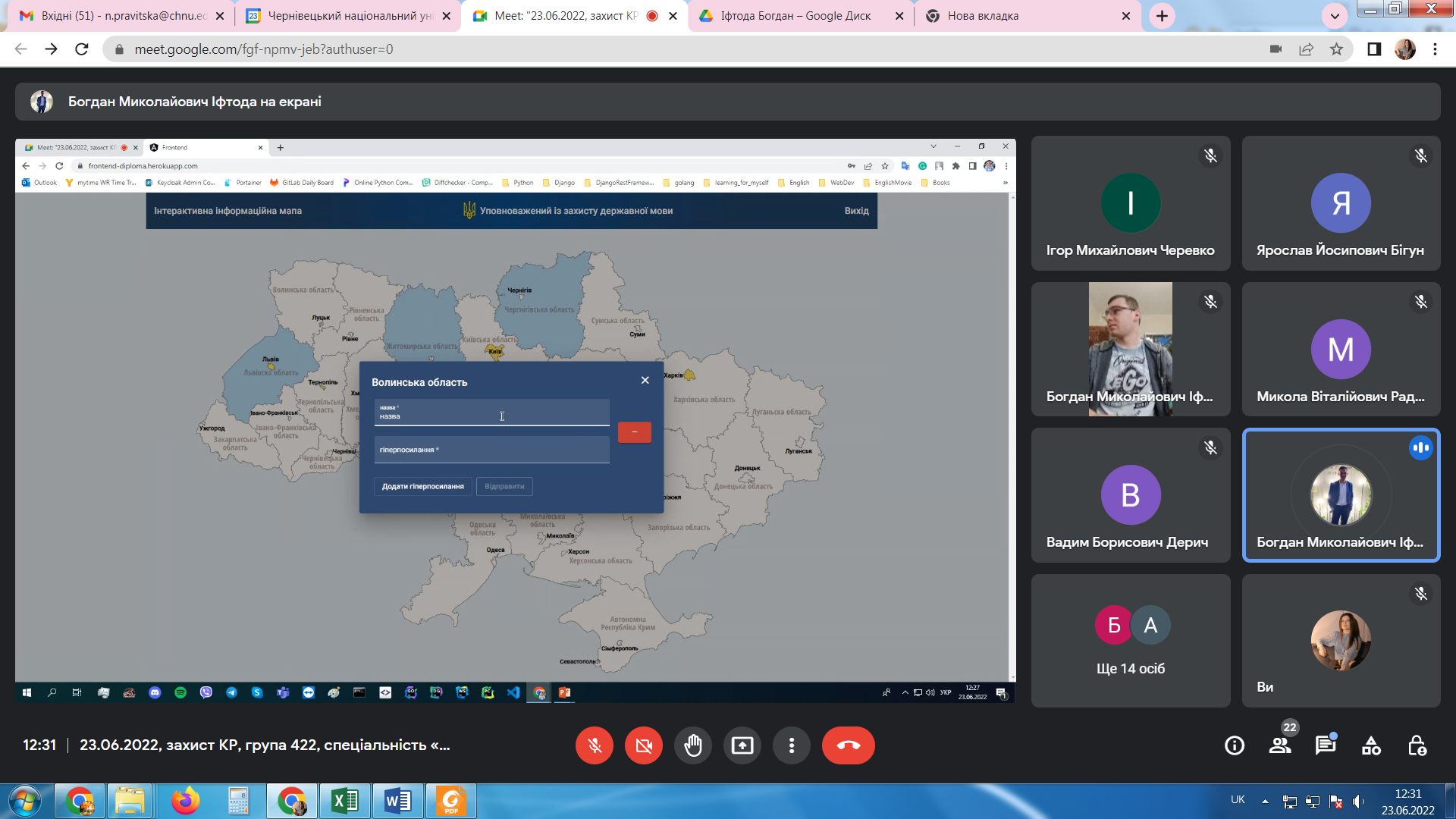Click Відправити button in shared dialog
Screen dimensions: 1456x819
[x=504, y=486]
